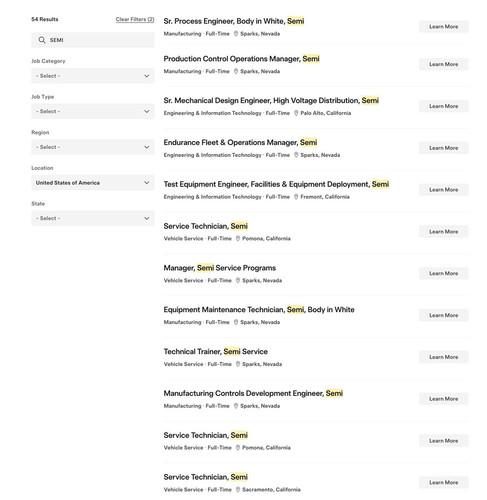The image size is (487, 500).
Task: Open Endurance Fleet & Operations Manager listing
Action: pos(240,142)
